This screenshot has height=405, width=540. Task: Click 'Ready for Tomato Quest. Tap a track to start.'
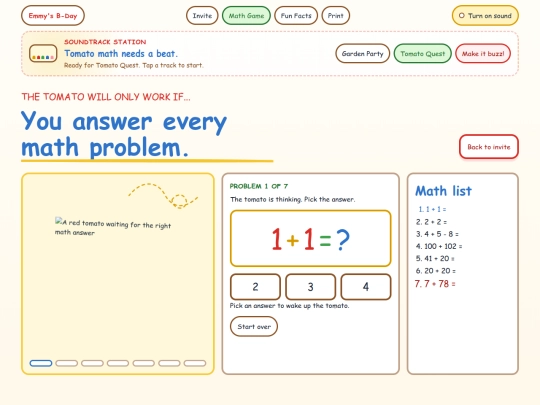pos(134,65)
